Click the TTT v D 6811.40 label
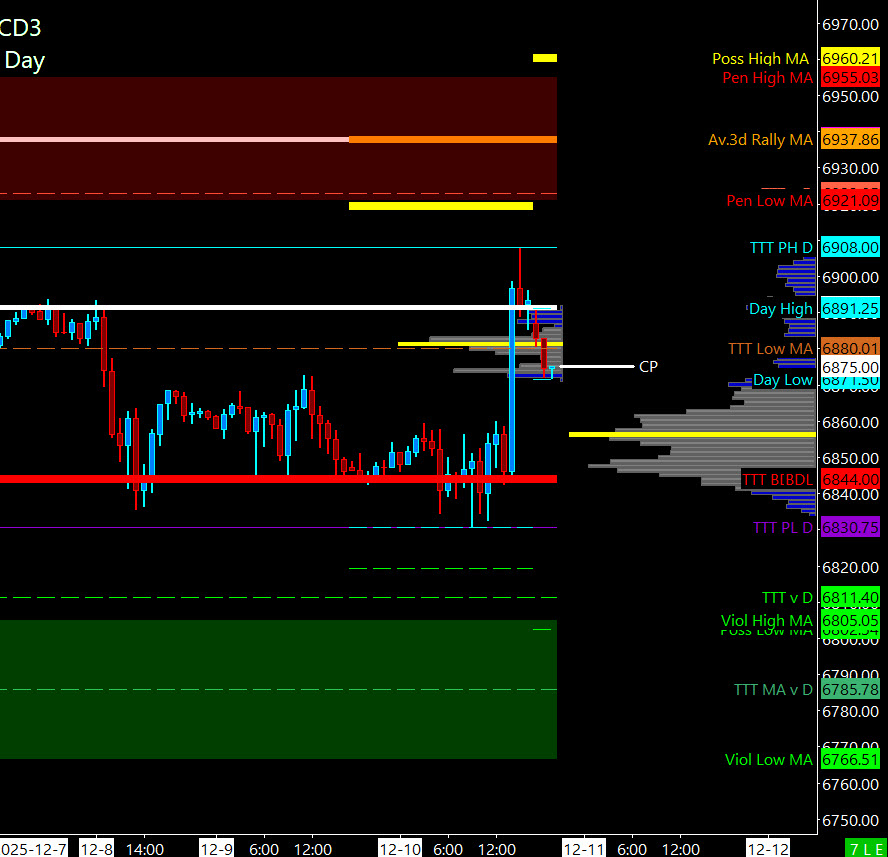Image resolution: width=888 pixels, height=857 pixels. pyautogui.click(x=849, y=598)
